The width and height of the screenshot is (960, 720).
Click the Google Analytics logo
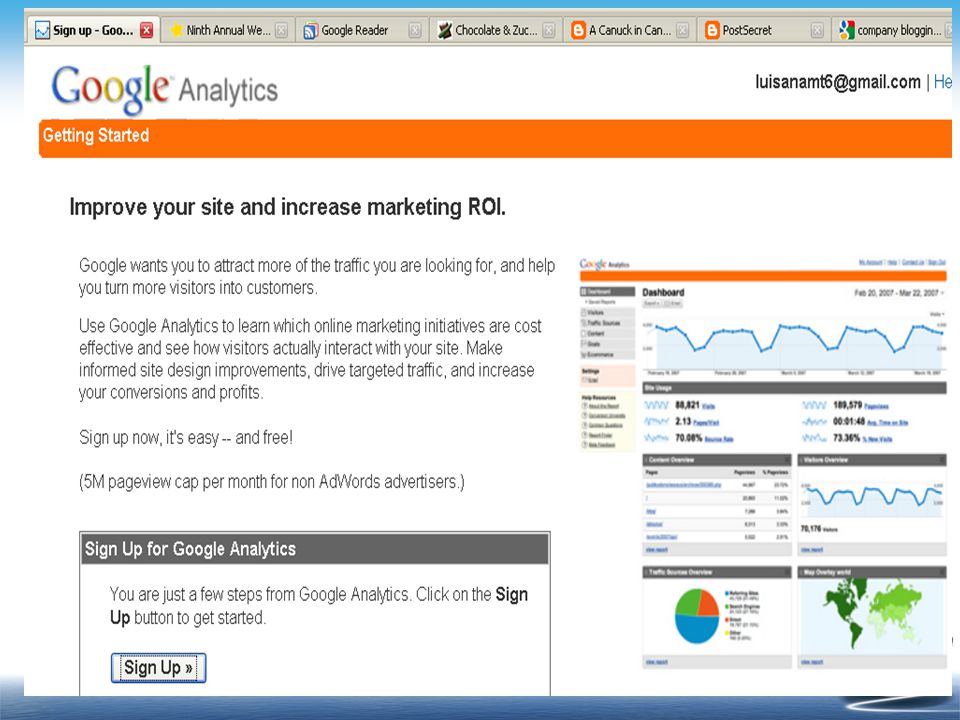click(x=165, y=89)
